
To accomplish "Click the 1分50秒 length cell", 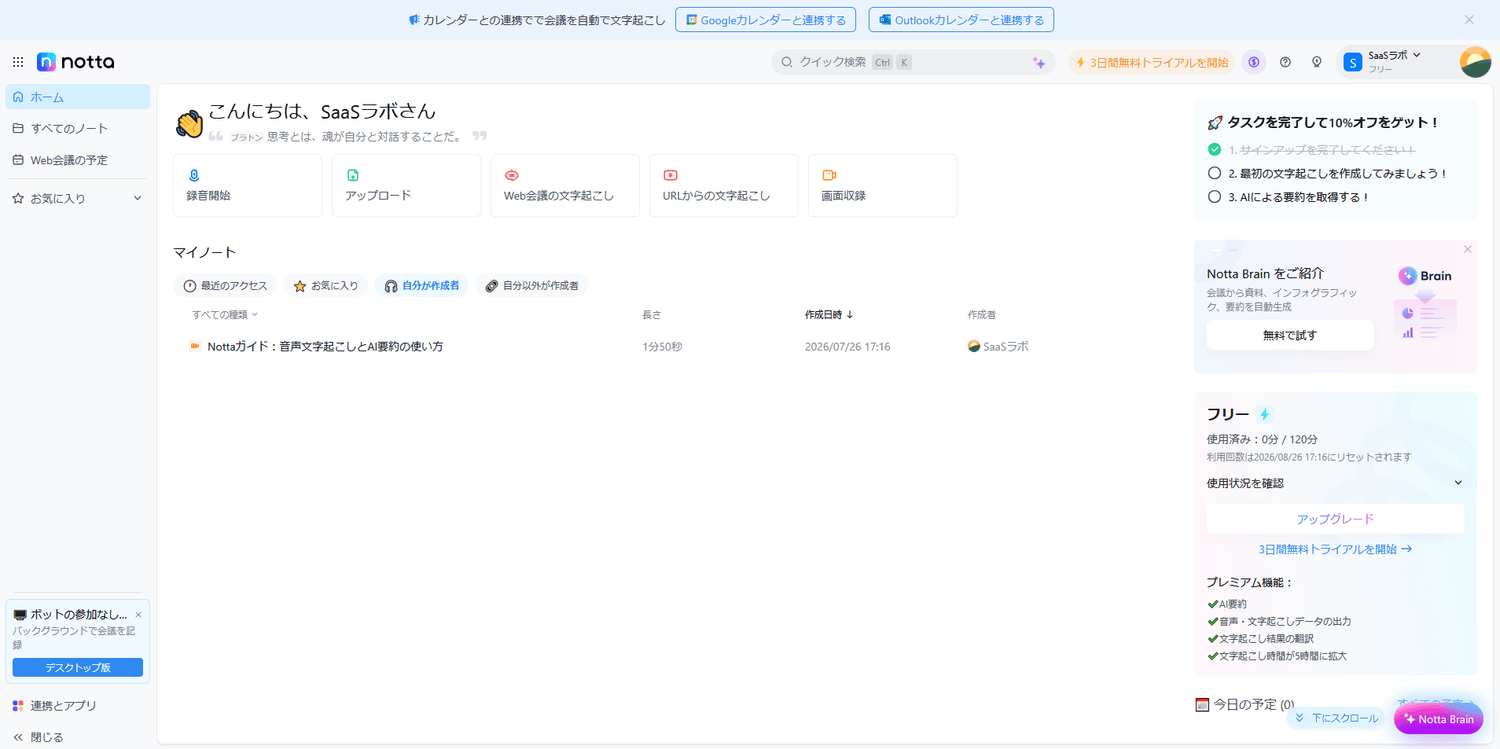I will coord(662,347).
